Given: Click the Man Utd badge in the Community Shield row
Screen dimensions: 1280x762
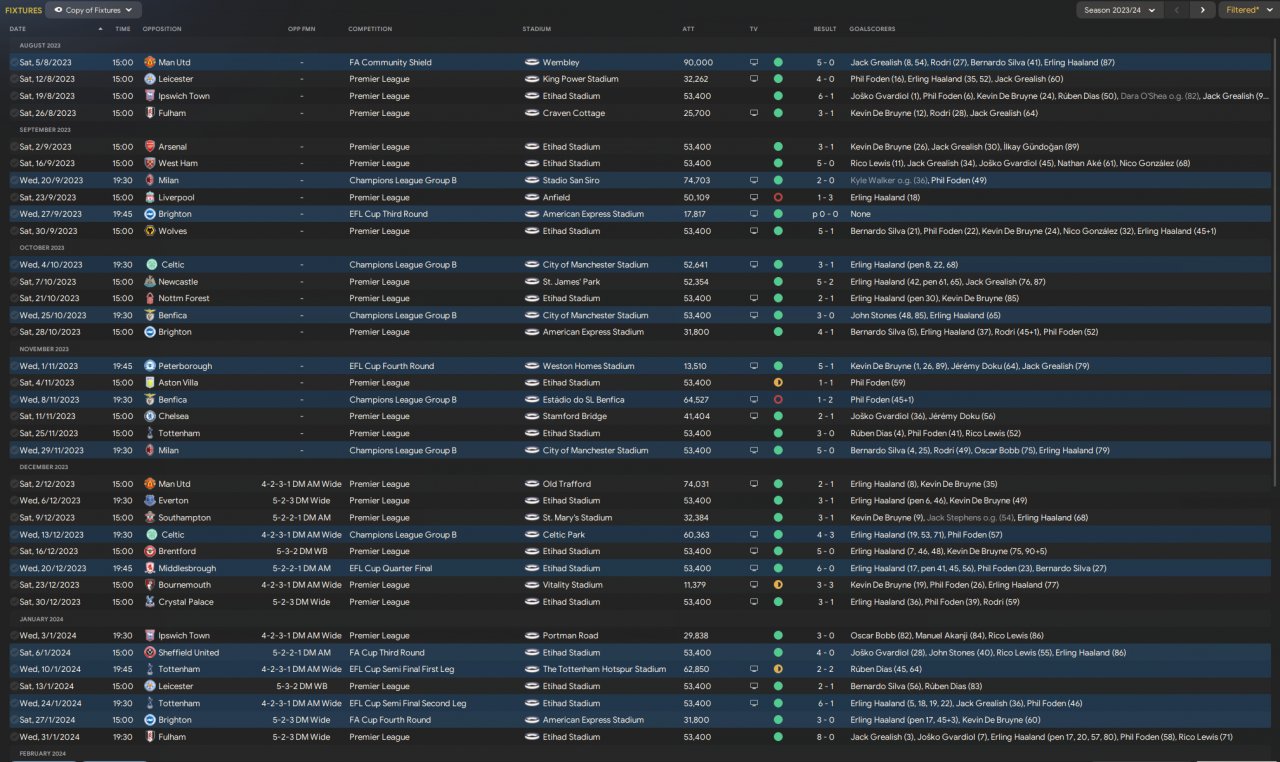Looking at the screenshot, I should pyautogui.click(x=150, y=62).
